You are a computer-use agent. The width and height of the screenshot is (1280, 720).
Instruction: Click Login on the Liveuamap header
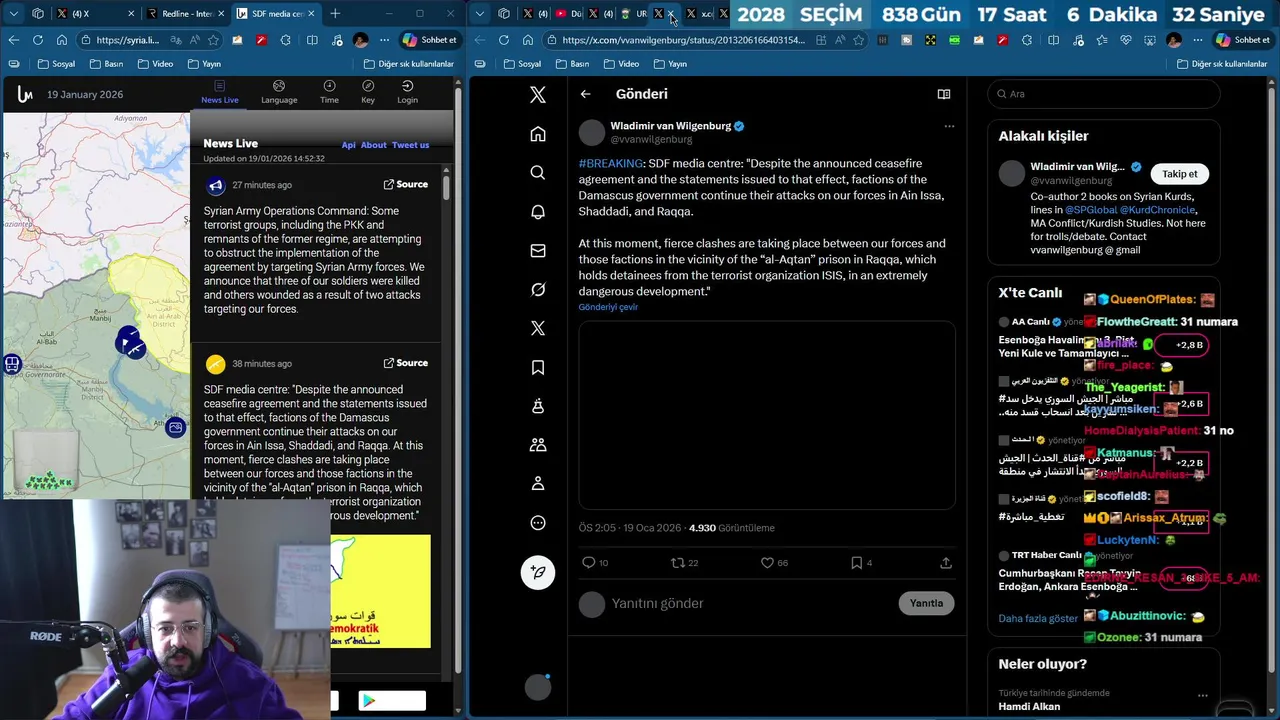[407, 92]
